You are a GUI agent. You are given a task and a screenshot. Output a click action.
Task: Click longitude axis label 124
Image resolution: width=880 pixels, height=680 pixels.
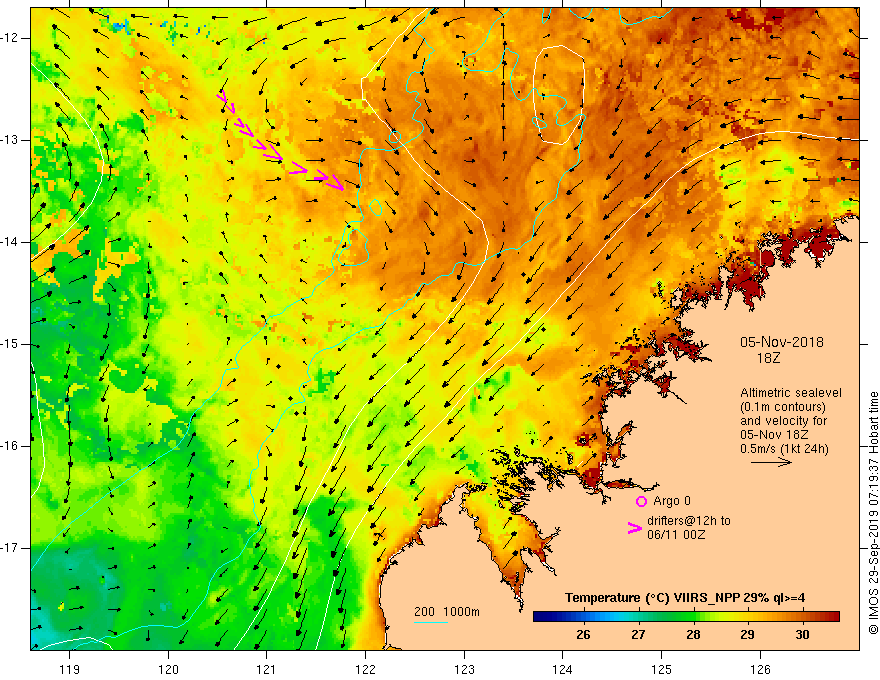coord(563,669)
